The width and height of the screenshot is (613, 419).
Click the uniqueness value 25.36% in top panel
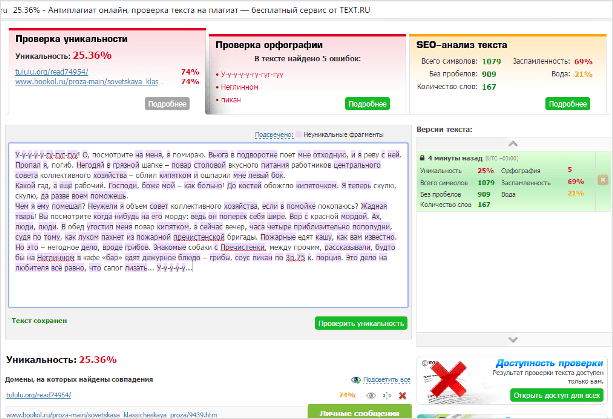[92, 56]
